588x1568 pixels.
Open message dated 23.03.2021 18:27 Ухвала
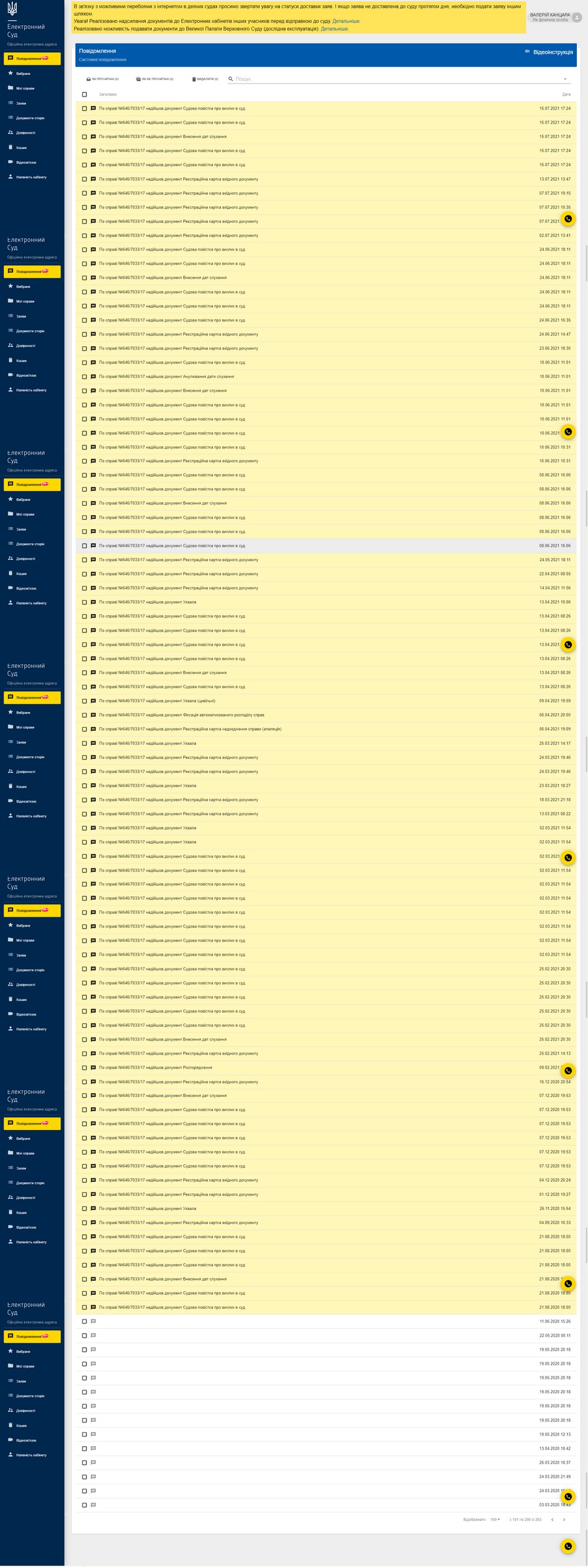(x=325, y=785)
